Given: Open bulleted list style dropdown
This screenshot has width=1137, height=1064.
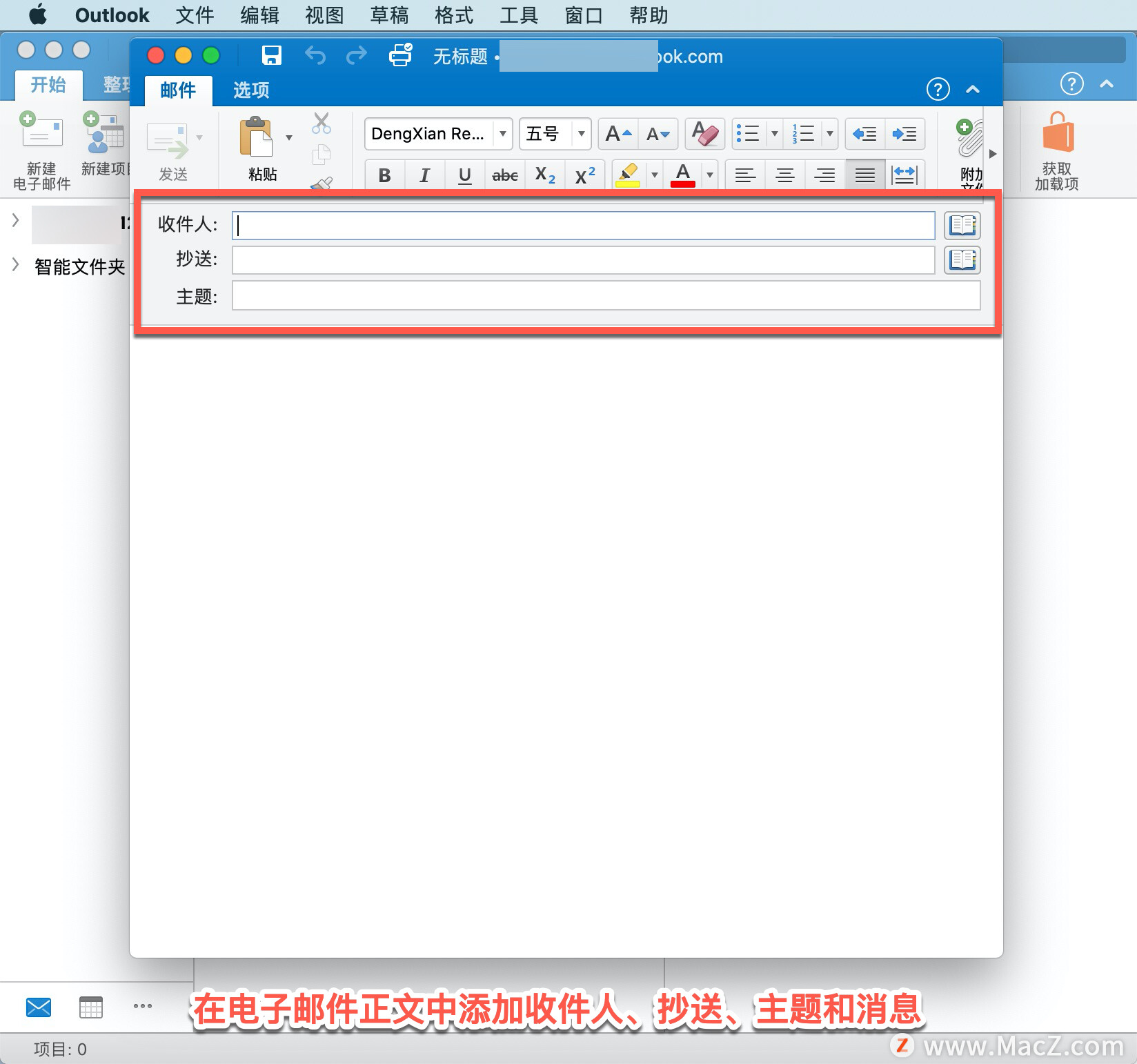Looking at the screenshot, I should (775, 134).
